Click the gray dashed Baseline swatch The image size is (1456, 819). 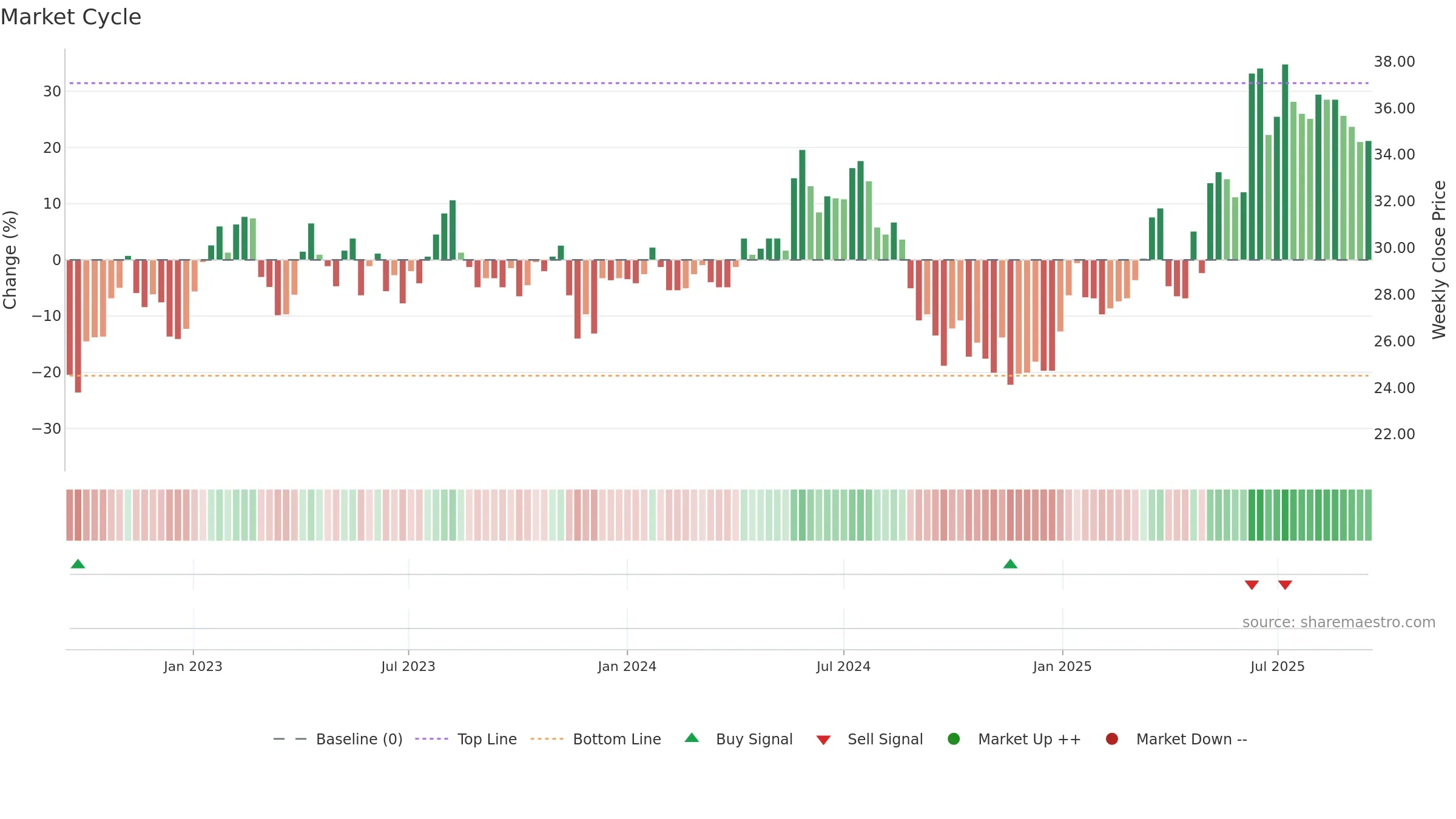290,739
